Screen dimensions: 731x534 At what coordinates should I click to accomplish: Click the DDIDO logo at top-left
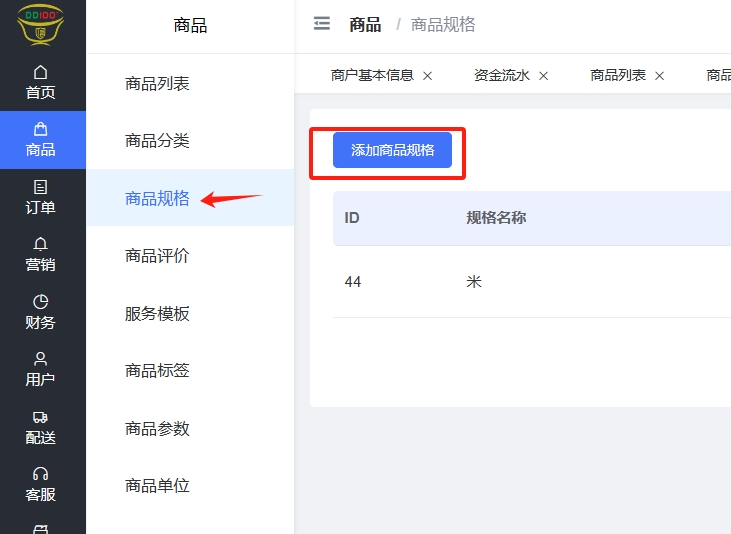(41, 24)
